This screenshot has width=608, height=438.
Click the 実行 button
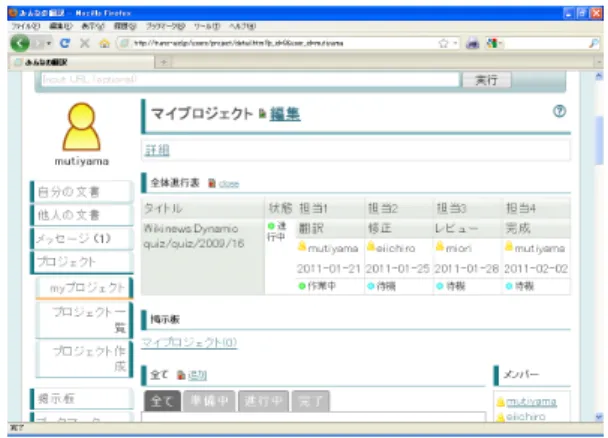(486, 80)
